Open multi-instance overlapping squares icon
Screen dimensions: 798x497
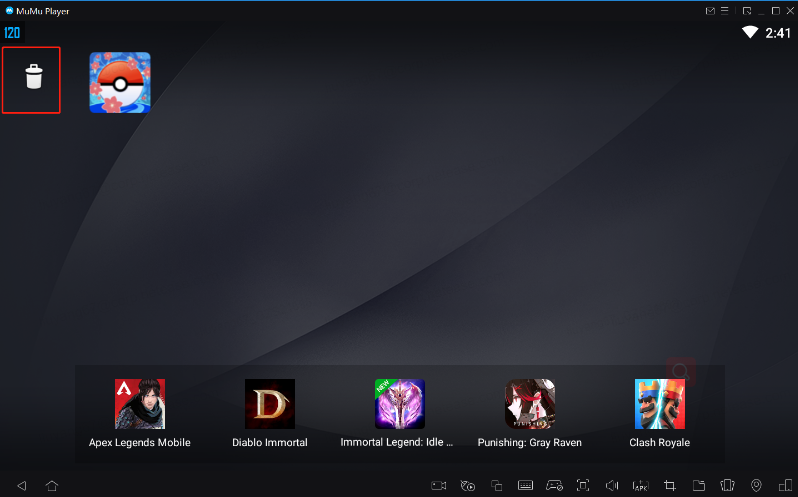(497, 485)
